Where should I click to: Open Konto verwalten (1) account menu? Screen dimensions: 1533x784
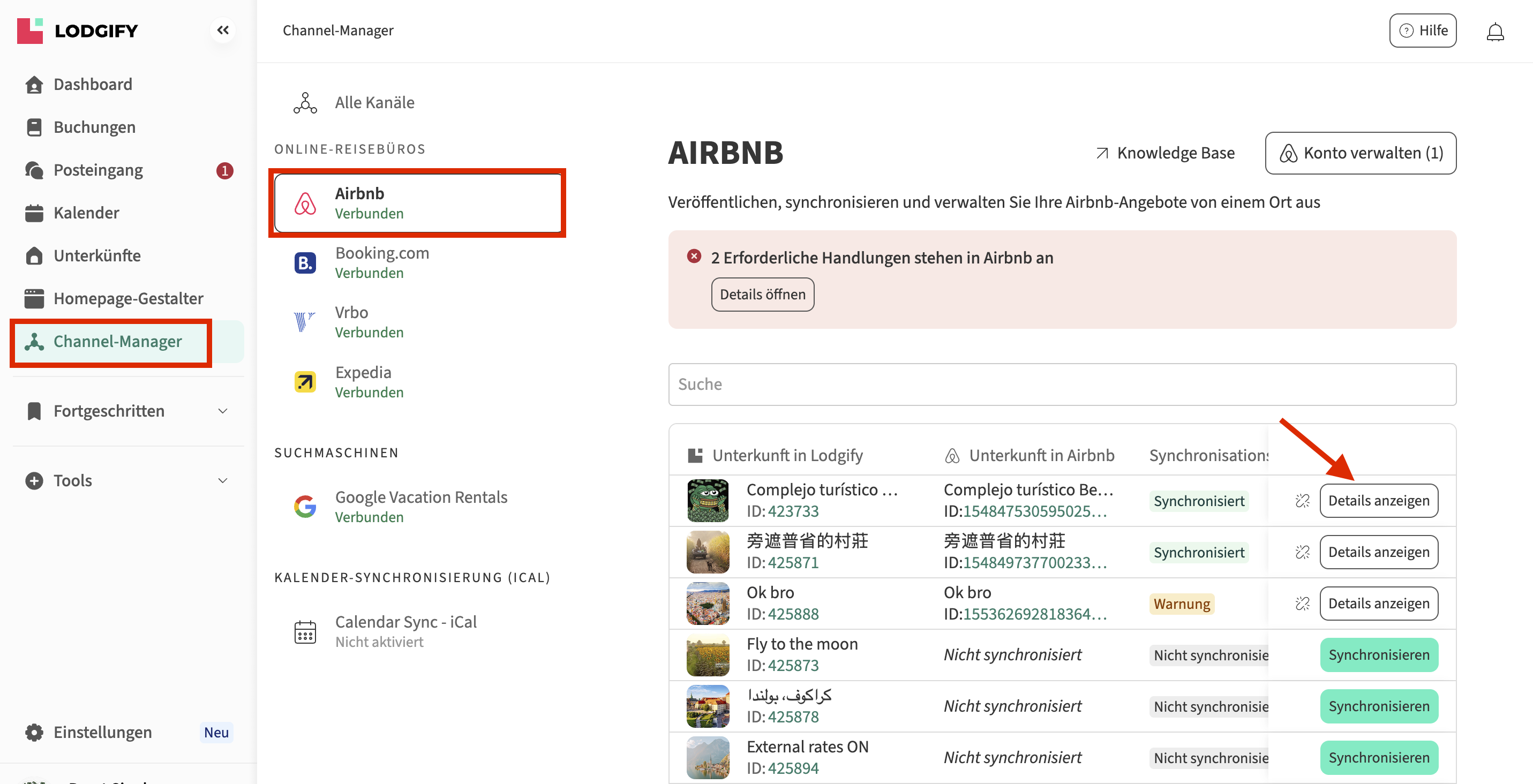(1361, 154)
